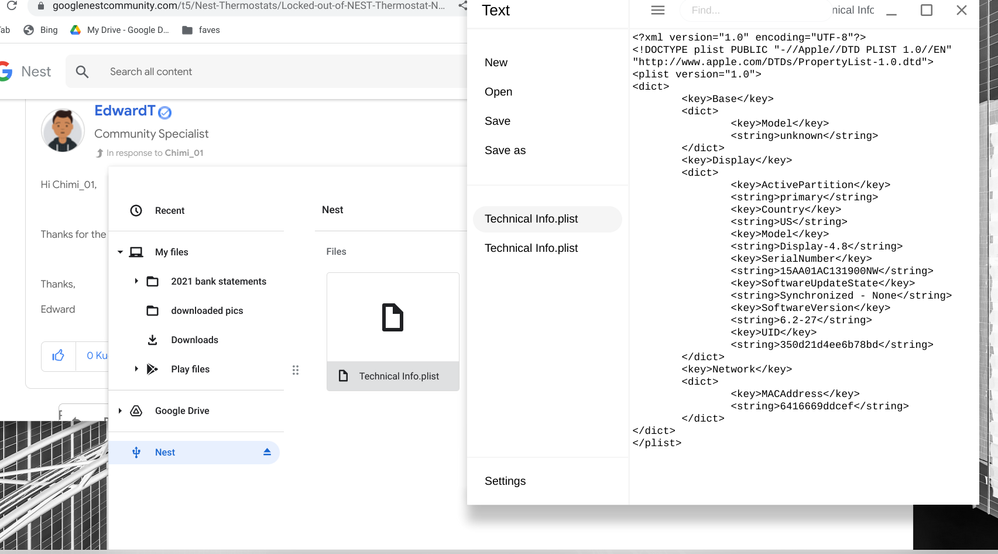Click the eject icon next to Nest
Viewport: 998px width, 554px height.
267,452
